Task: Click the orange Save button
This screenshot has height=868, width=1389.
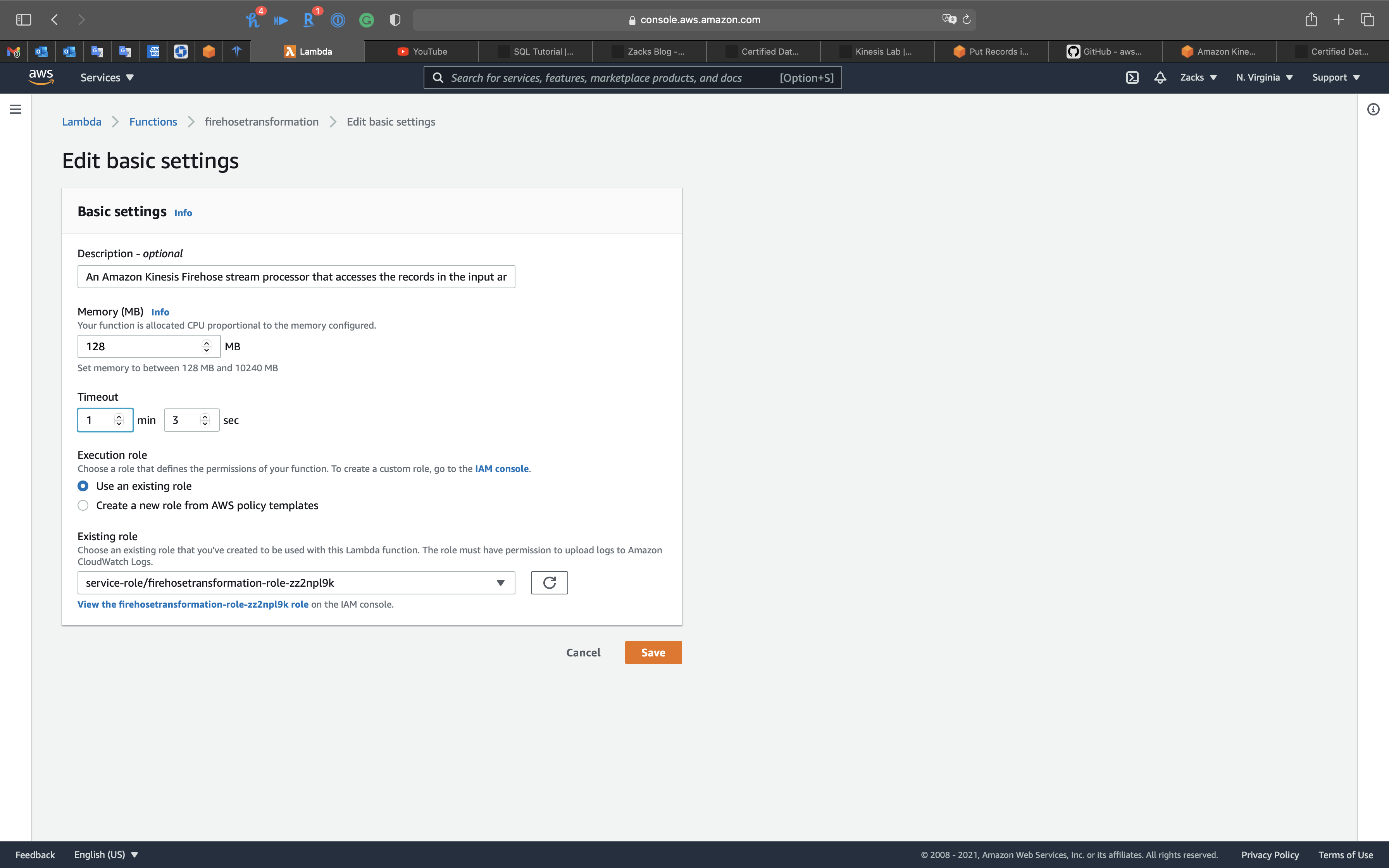Action: coord(653,653)
